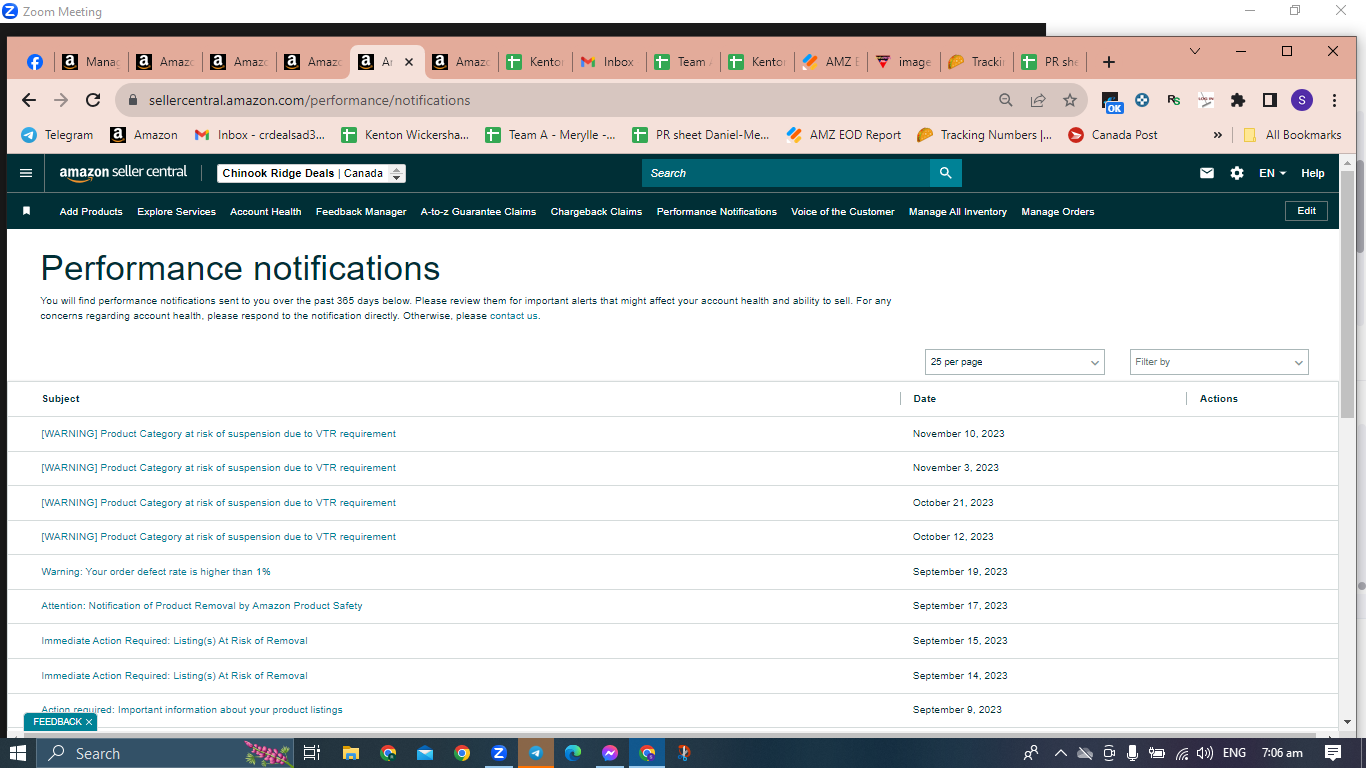Open Feedback Manager

pos(361,212)
